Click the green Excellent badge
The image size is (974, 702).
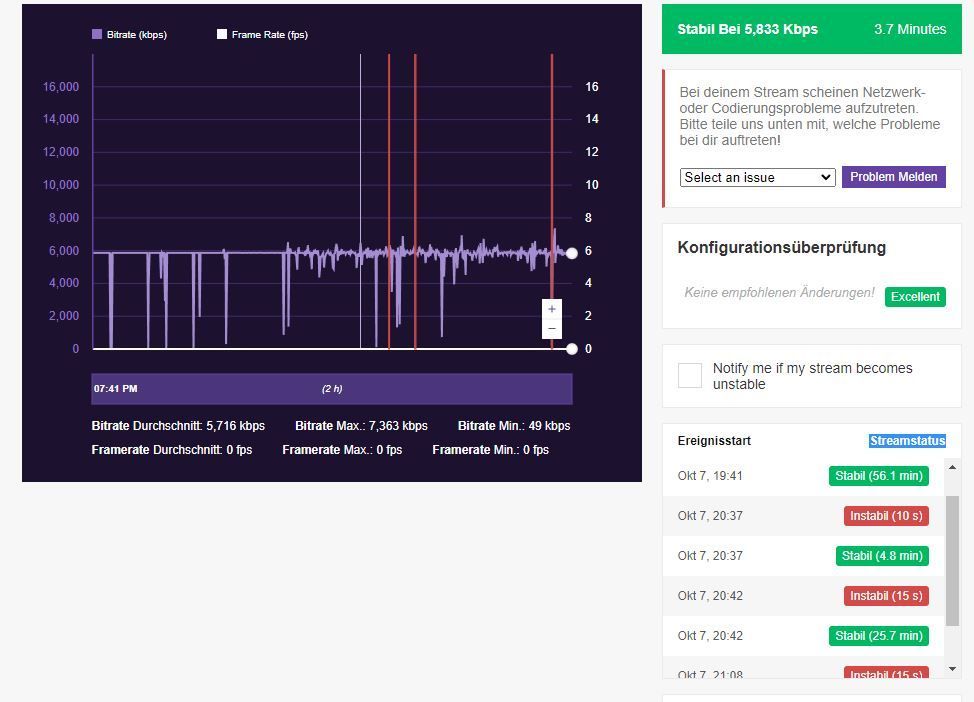(x=914, y=297)
